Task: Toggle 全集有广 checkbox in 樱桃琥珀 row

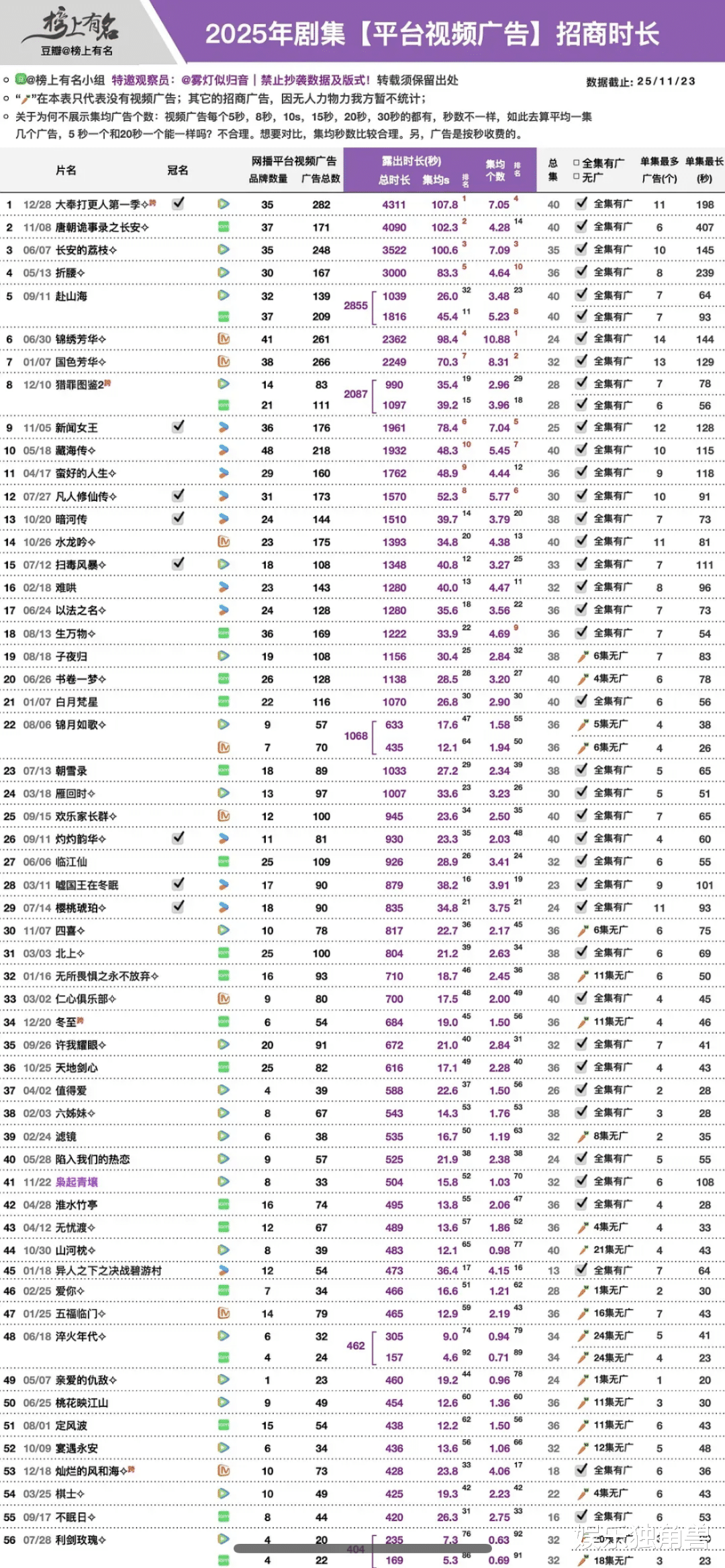Action: click(x=581, y=906)
